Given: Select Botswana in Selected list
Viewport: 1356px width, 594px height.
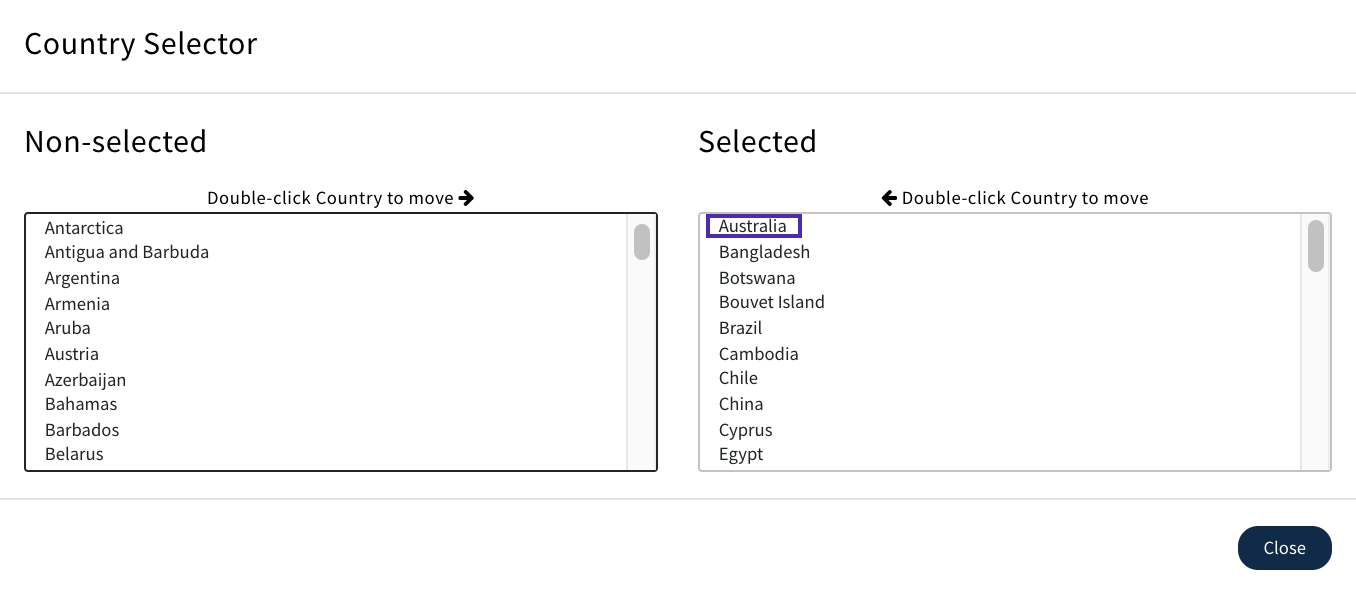Looking at the screenshot, I should point(757,278).
